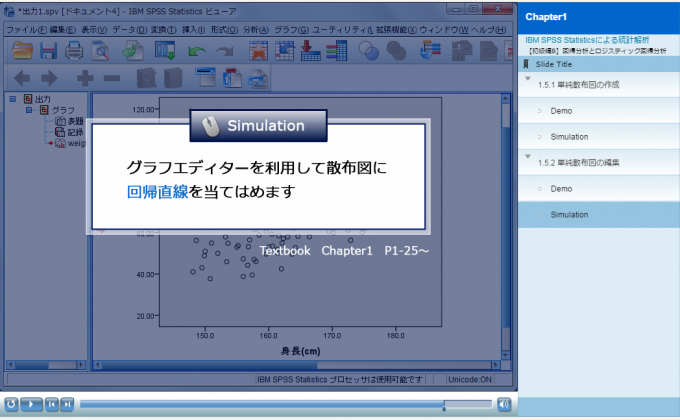The height and width of the screenshot is (420, 680).
Task: Click the playback progress bar handle
Action: 444,408
